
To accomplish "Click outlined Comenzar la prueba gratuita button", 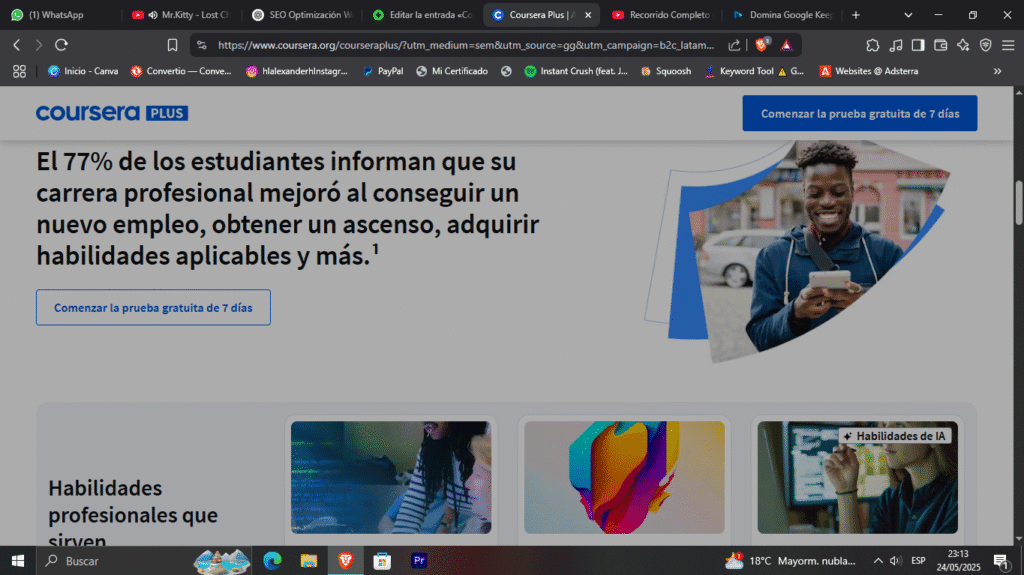I will point(153,308).
